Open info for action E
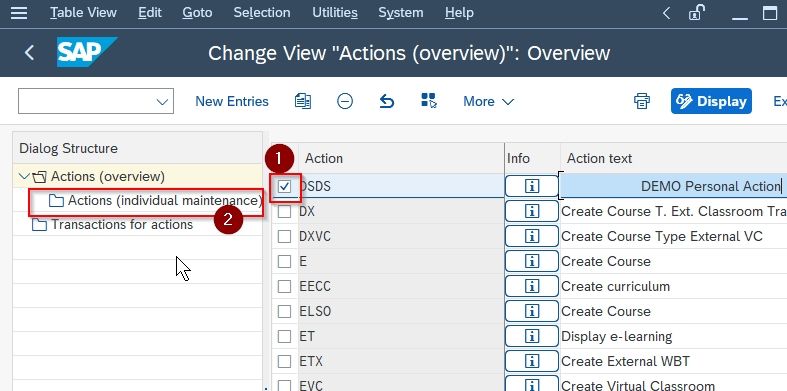Screen dimensions: 787x391 click(x=532, y=261)
